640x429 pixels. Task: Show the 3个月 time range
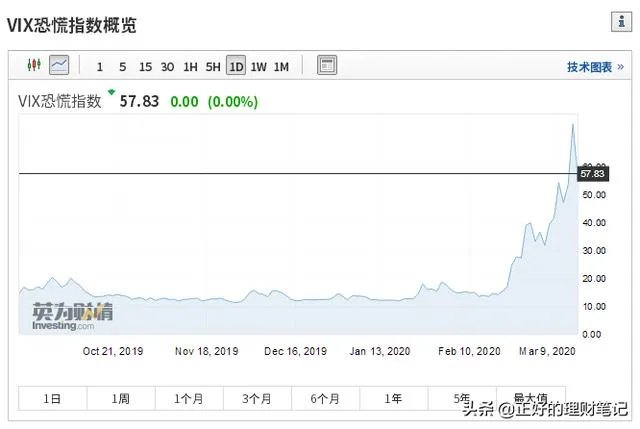pos(257,398)
